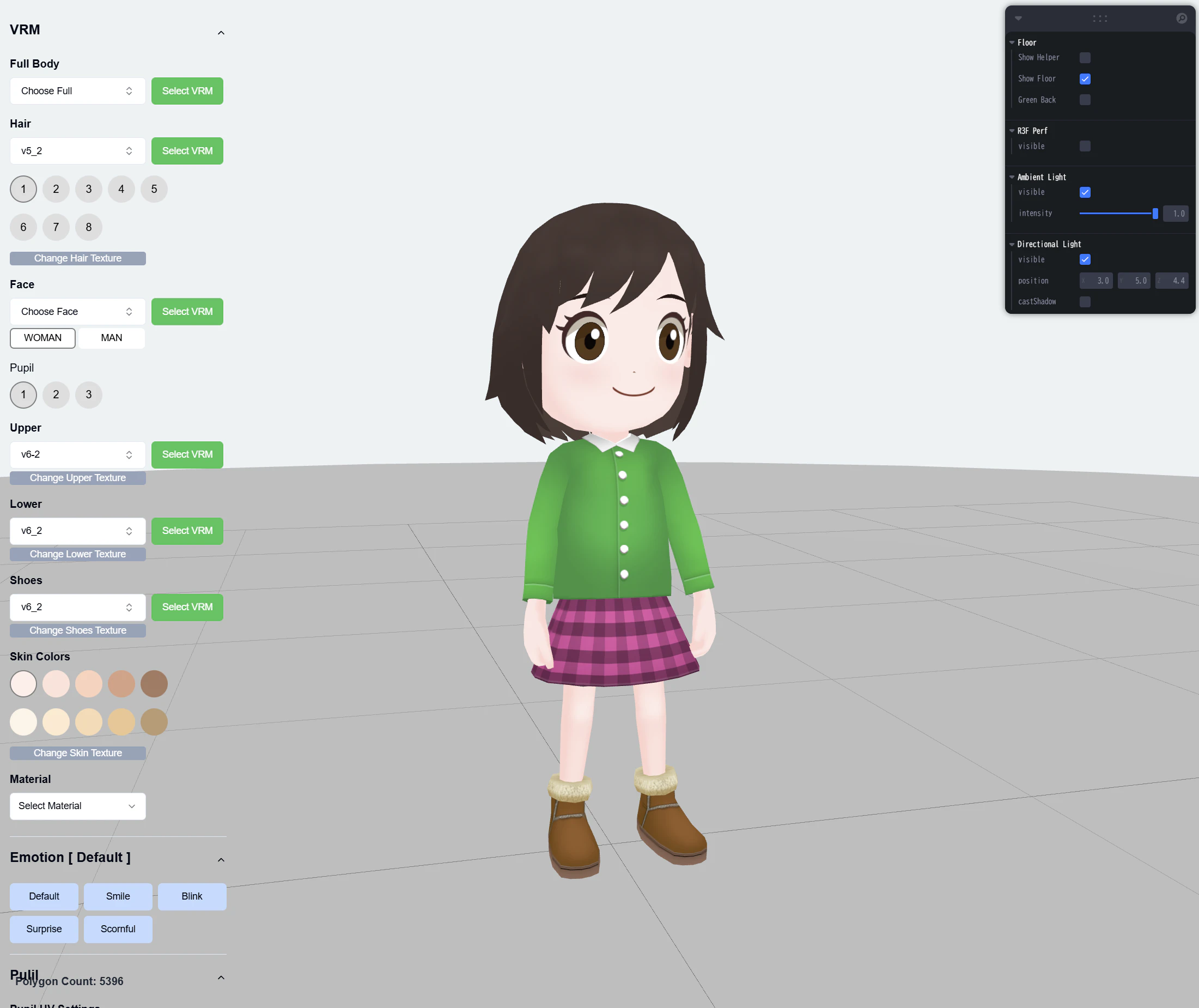Enable the castShadow checkbox
Viewport: 1199px width, 1008px height.
(x=1085, y=302)
